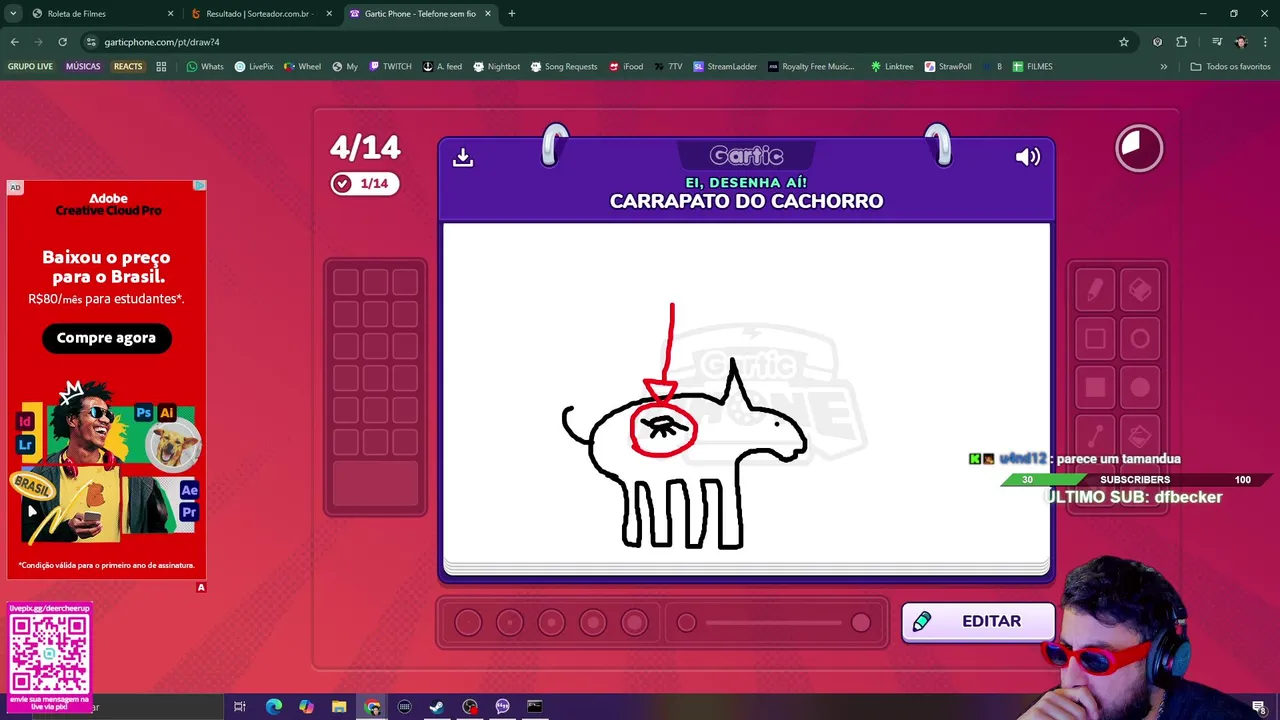Viewport: 1280px width, 720px height.
Task: Open Steam from the taskbar
Action: [437, 707]
